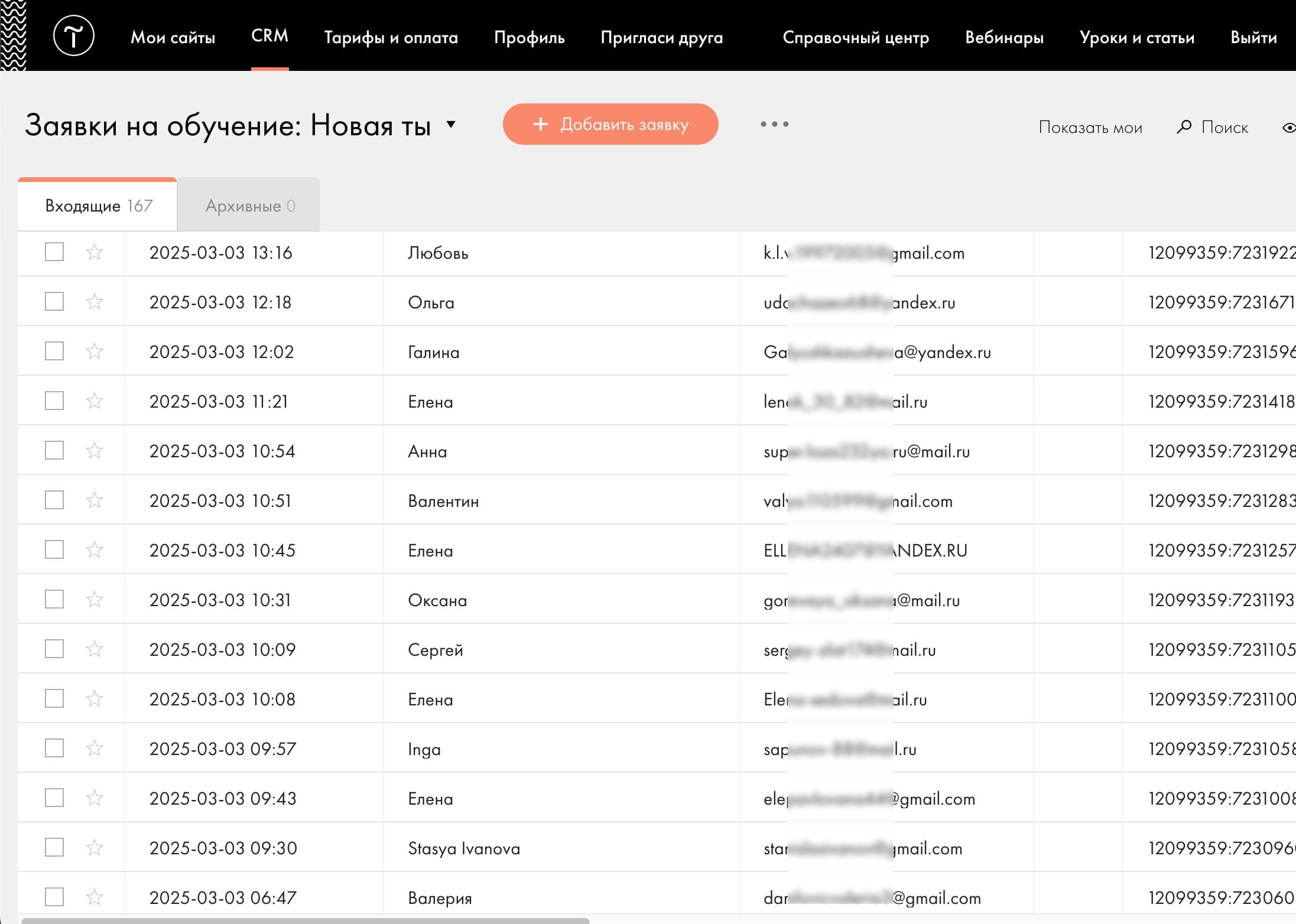The height and width of the screenshot is (924, 1296).
Task: Select checkbox for Галина row
Action: [54, 351]
